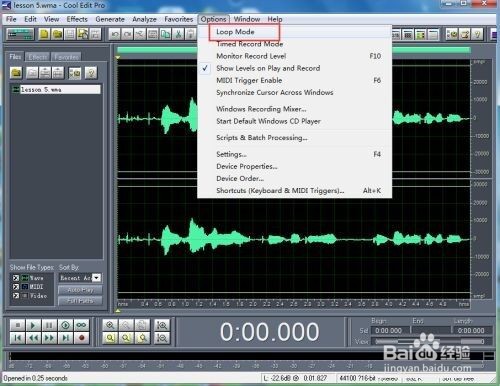Click the multitrack view switch toolbar button
Image resolution: width=500 pixels, height=386 pixels.
(x=21, y=34)
